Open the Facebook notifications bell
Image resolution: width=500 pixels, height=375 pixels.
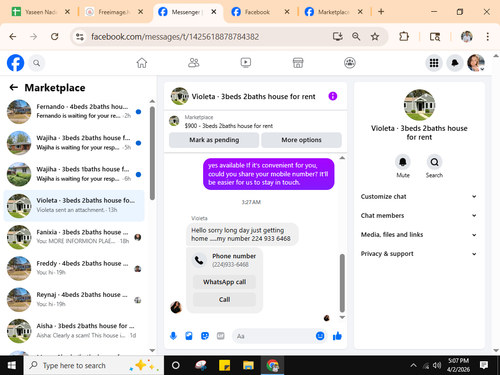coord(455,63)
